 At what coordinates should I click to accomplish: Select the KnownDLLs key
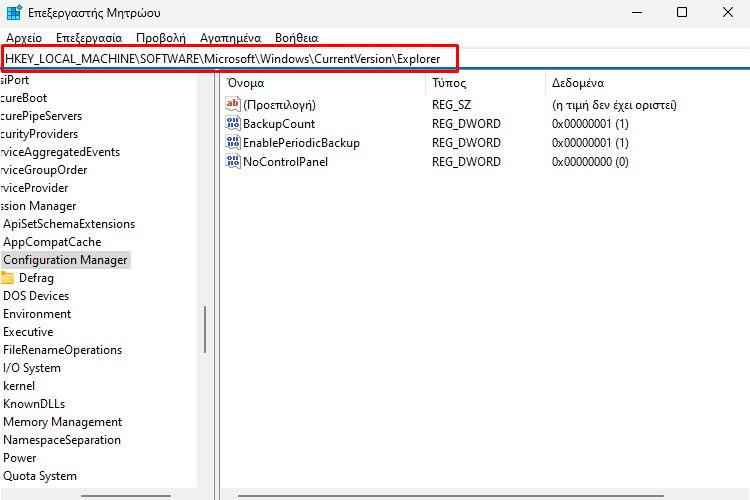(34, 404)
